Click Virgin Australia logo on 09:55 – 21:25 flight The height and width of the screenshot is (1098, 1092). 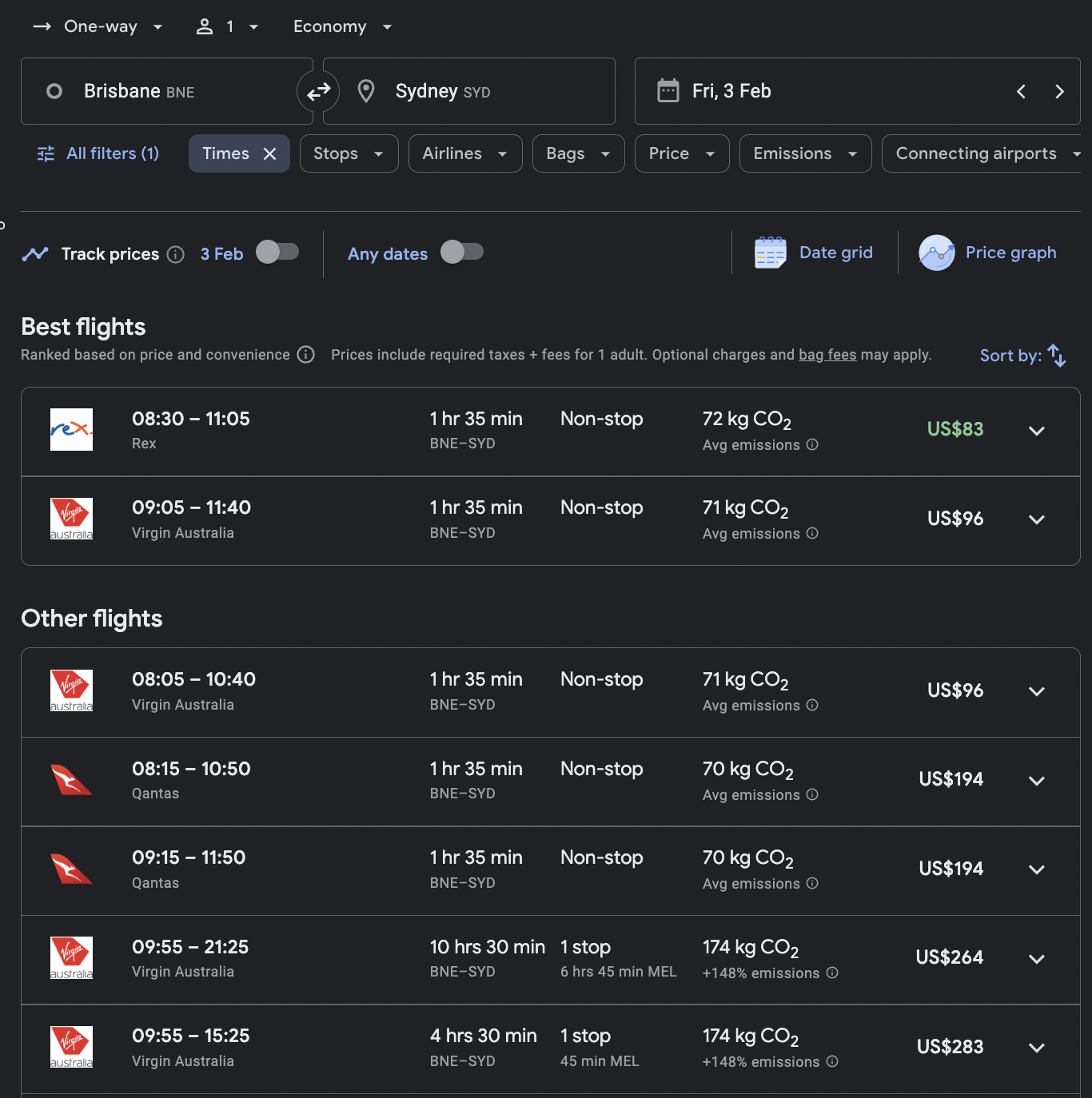pos(71,957)
